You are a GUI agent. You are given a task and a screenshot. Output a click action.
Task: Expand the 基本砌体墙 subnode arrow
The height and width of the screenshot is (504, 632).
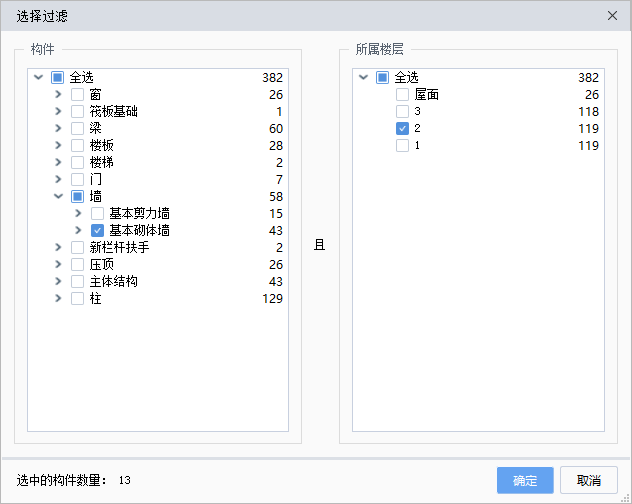78,230
